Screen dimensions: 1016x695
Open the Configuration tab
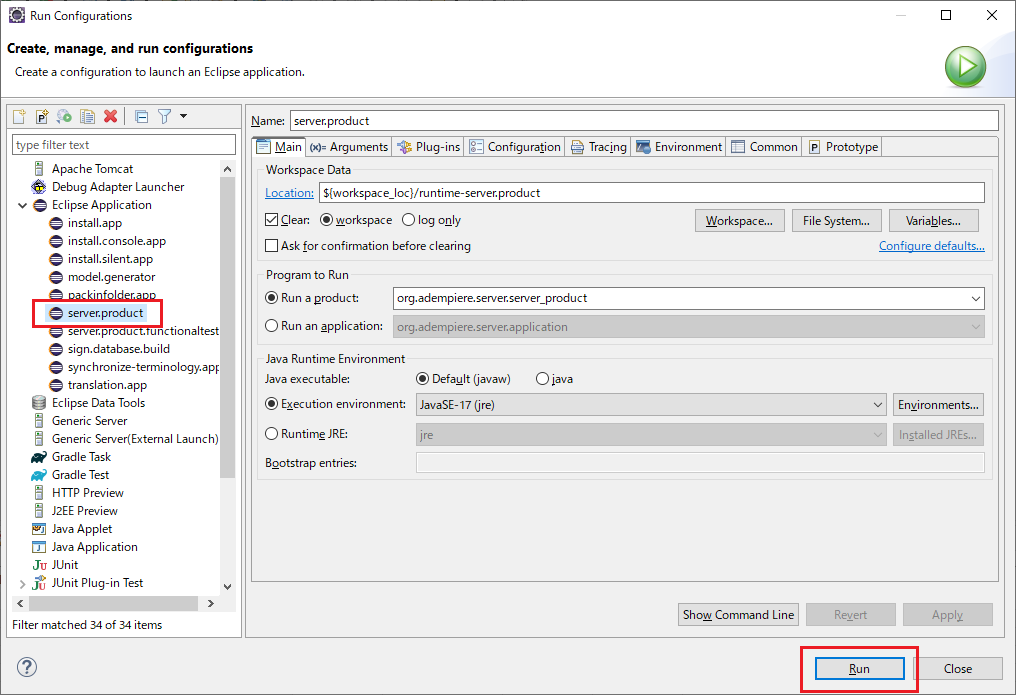514,147
